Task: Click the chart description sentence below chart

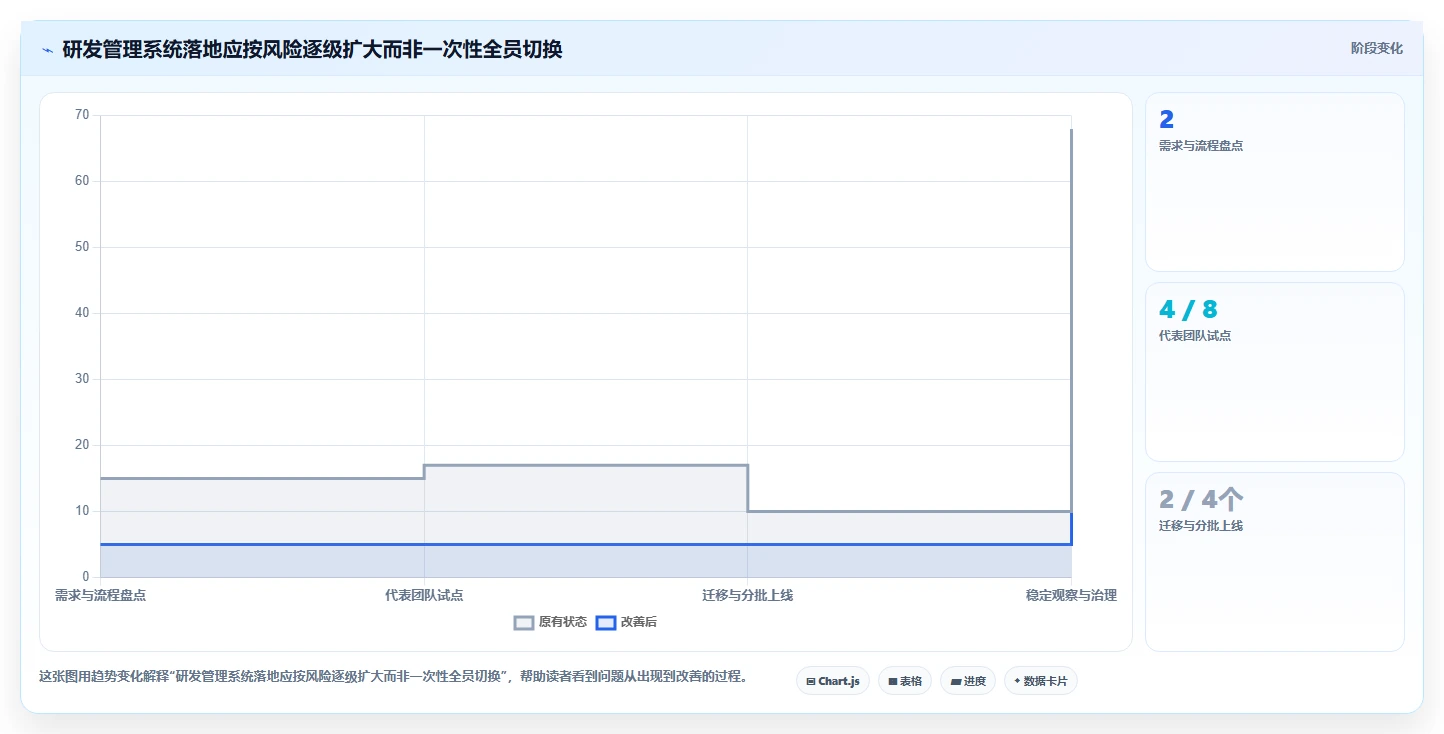Action: click(393, 677)
